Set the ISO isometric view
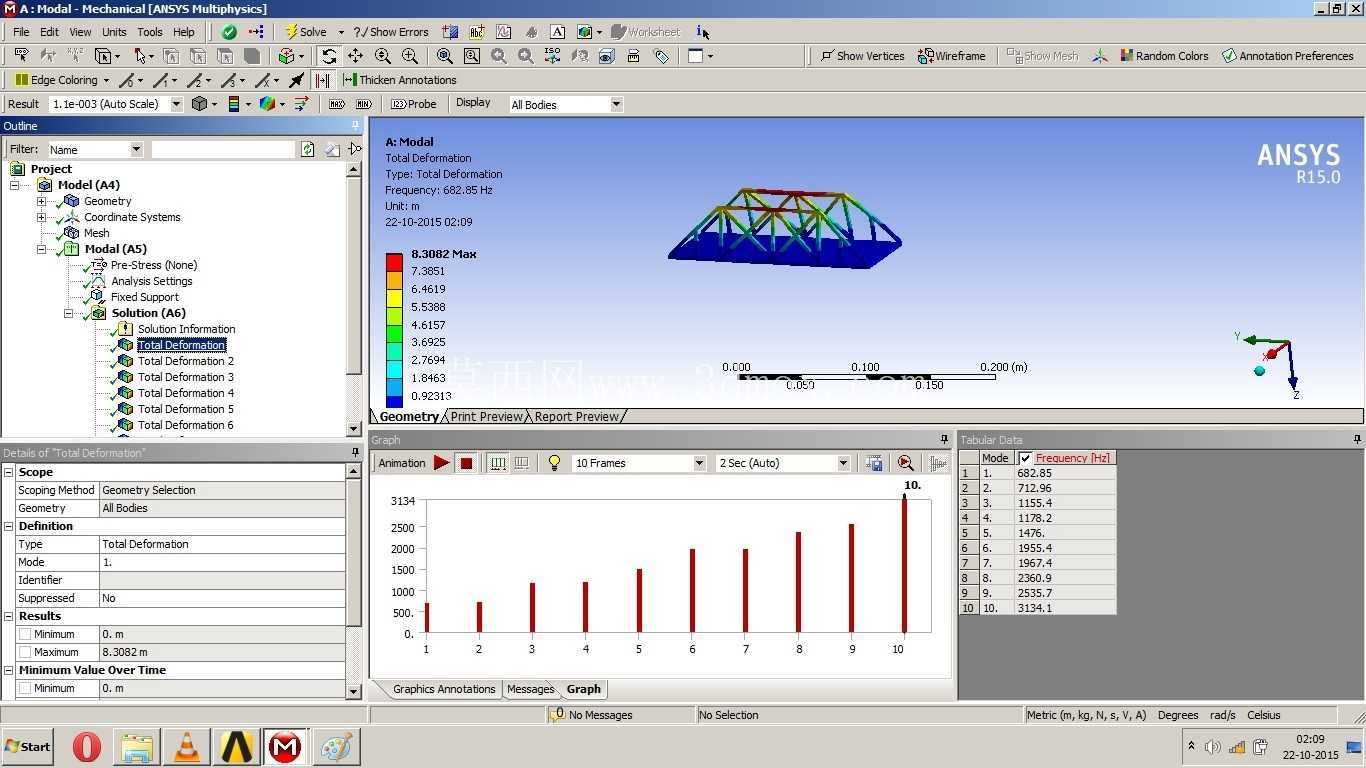This screenshot has height=768, width=1366. pyautogui.click(x=552, y=56)
